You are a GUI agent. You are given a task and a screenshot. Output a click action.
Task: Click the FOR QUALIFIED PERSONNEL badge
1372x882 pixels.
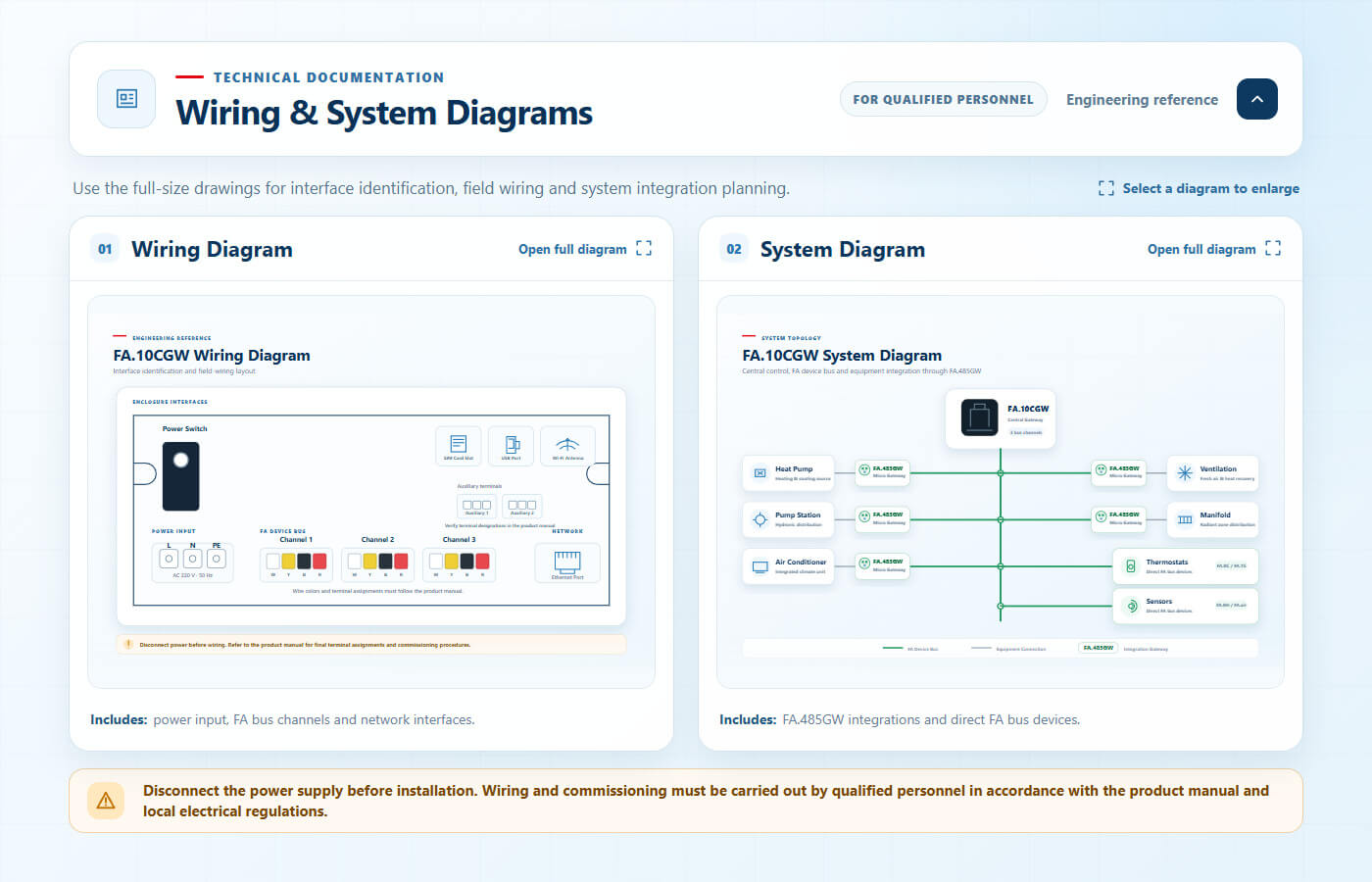click(943, 99)
